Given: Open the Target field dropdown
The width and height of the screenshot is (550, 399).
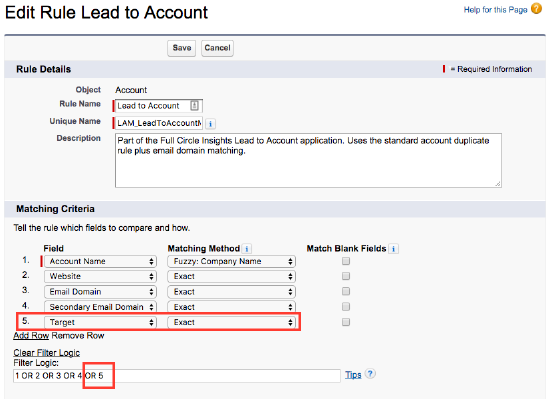Looking at the screenshot, I should point(100,322).
